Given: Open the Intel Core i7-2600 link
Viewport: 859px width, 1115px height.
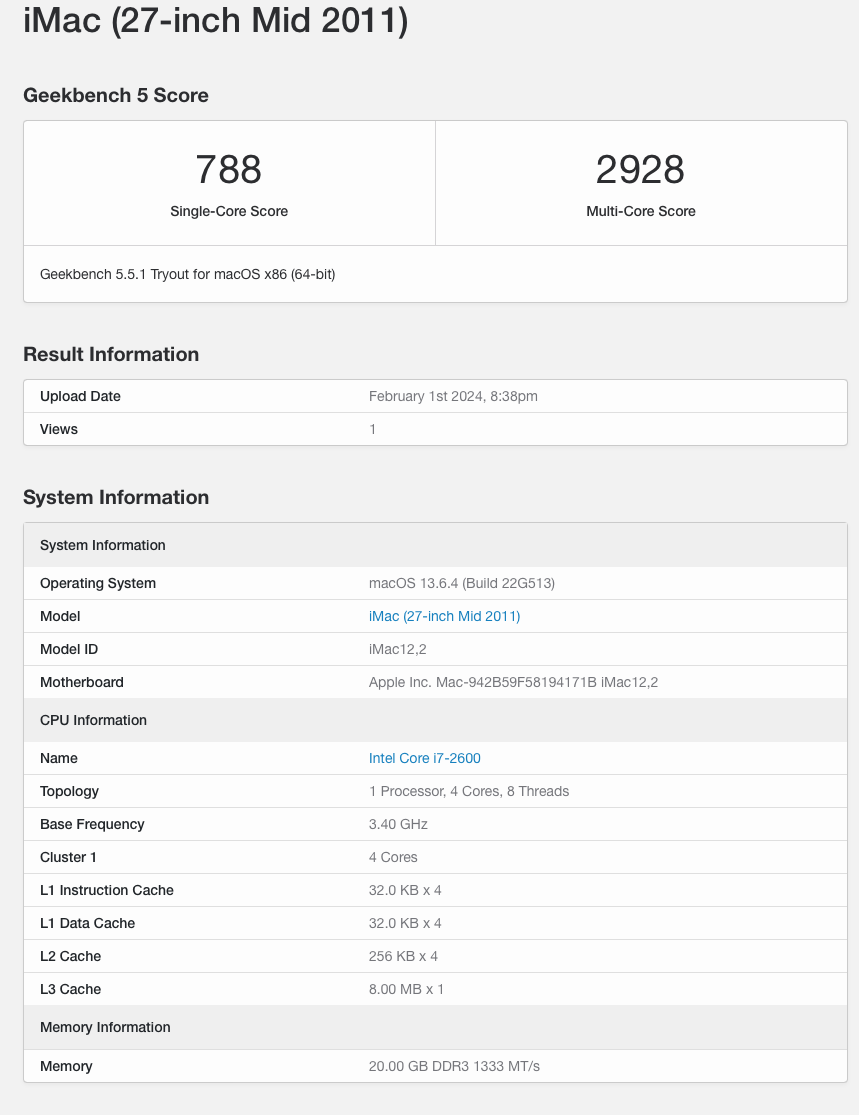Looking at the screenshot, I should click(x=425, y=759).
